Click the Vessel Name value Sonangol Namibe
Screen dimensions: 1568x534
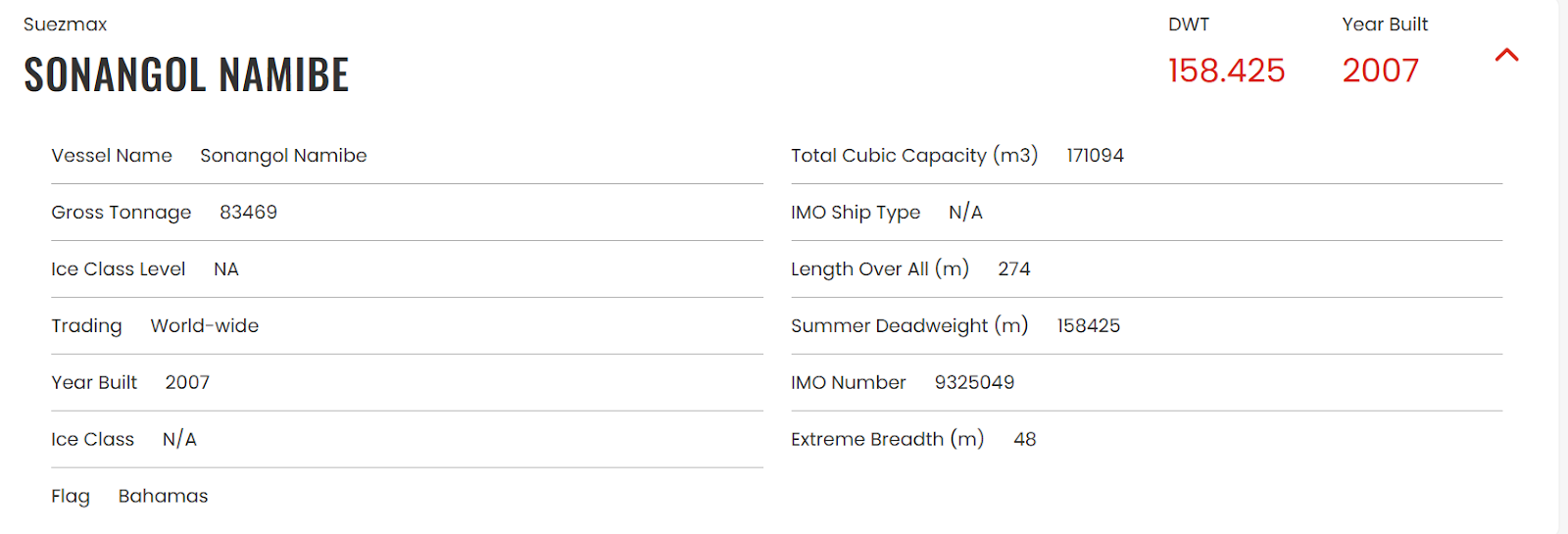283,156
